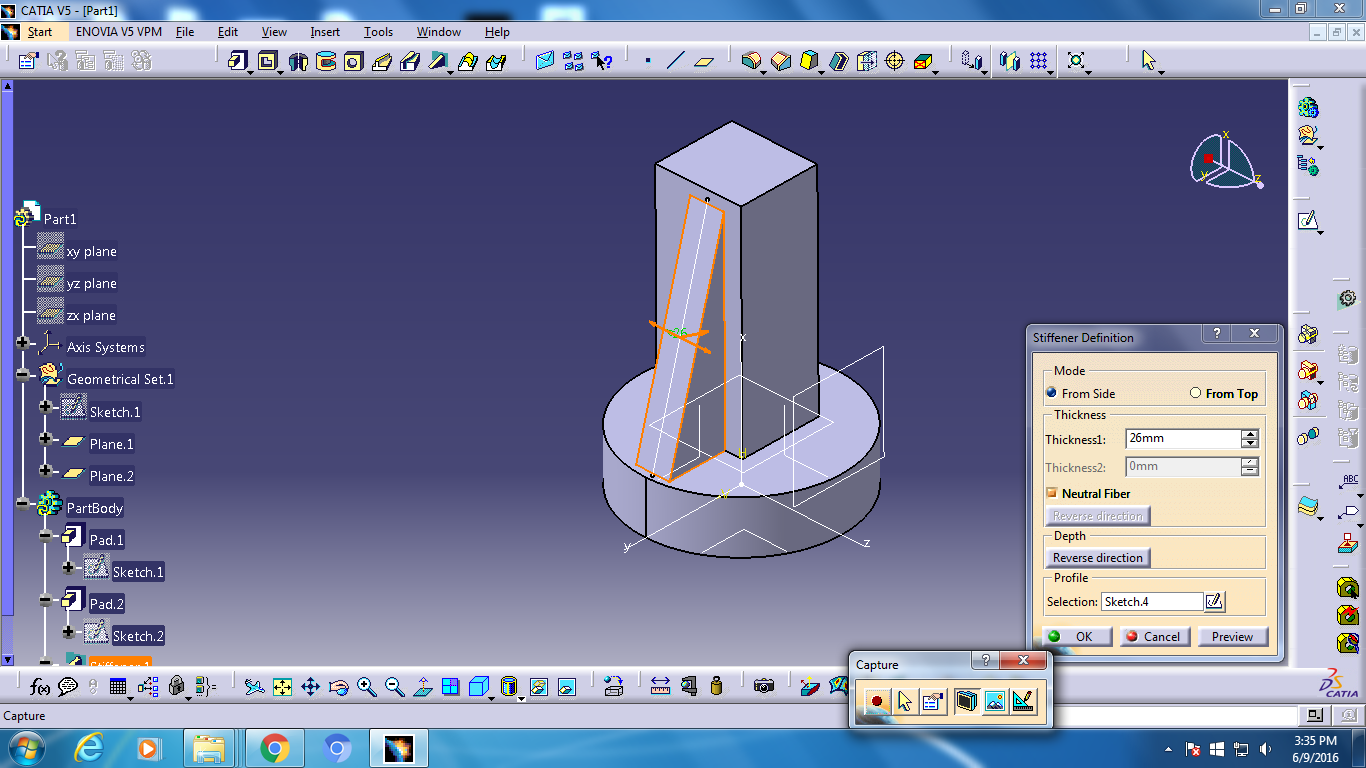Expand the Axis Systems tree node

pyautogui.click(x=21, y=342)
